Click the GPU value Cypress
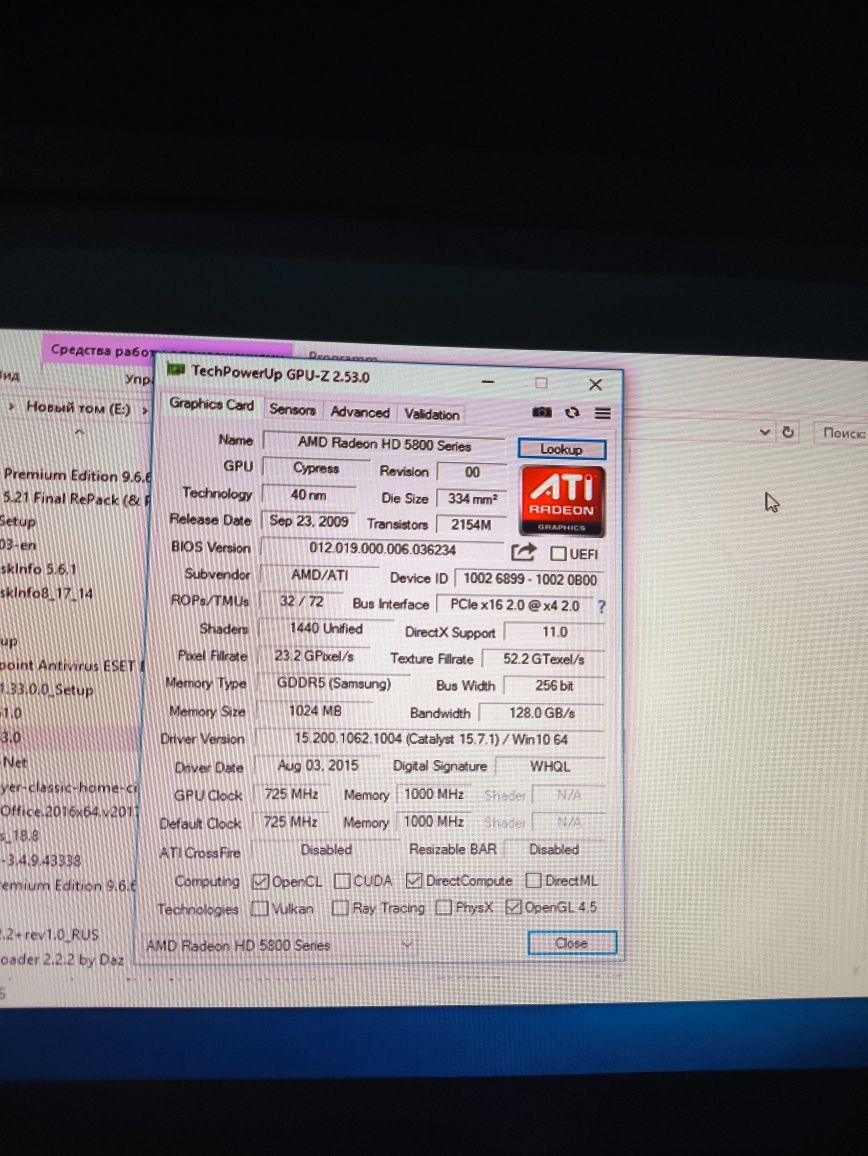Screen dimensions: 868x1156 [x=316, y=468]
